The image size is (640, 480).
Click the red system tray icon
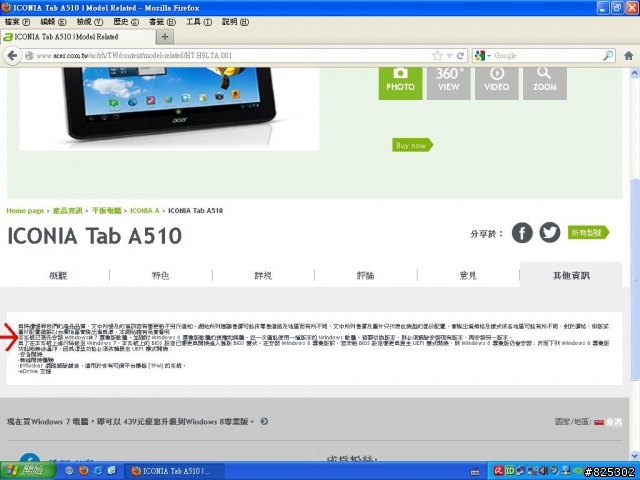coord(498,471)
